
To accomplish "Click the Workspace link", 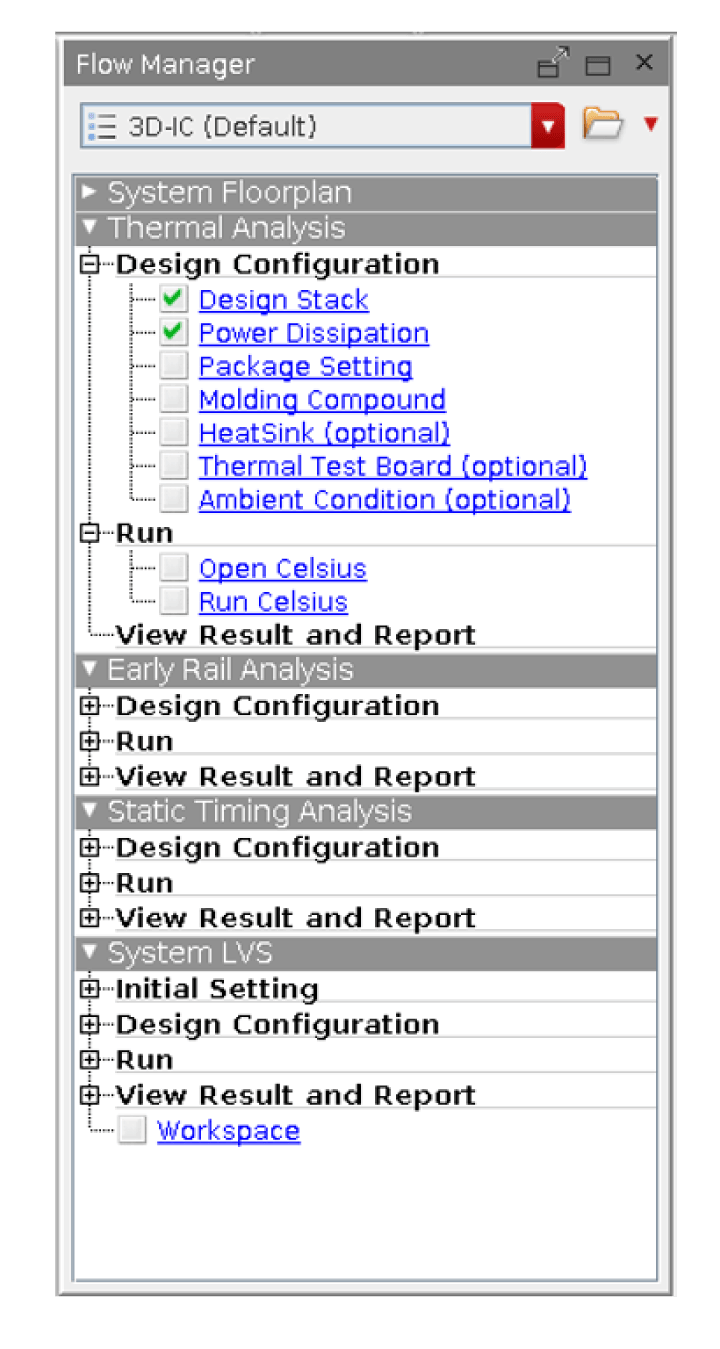I will [228, 1130].
